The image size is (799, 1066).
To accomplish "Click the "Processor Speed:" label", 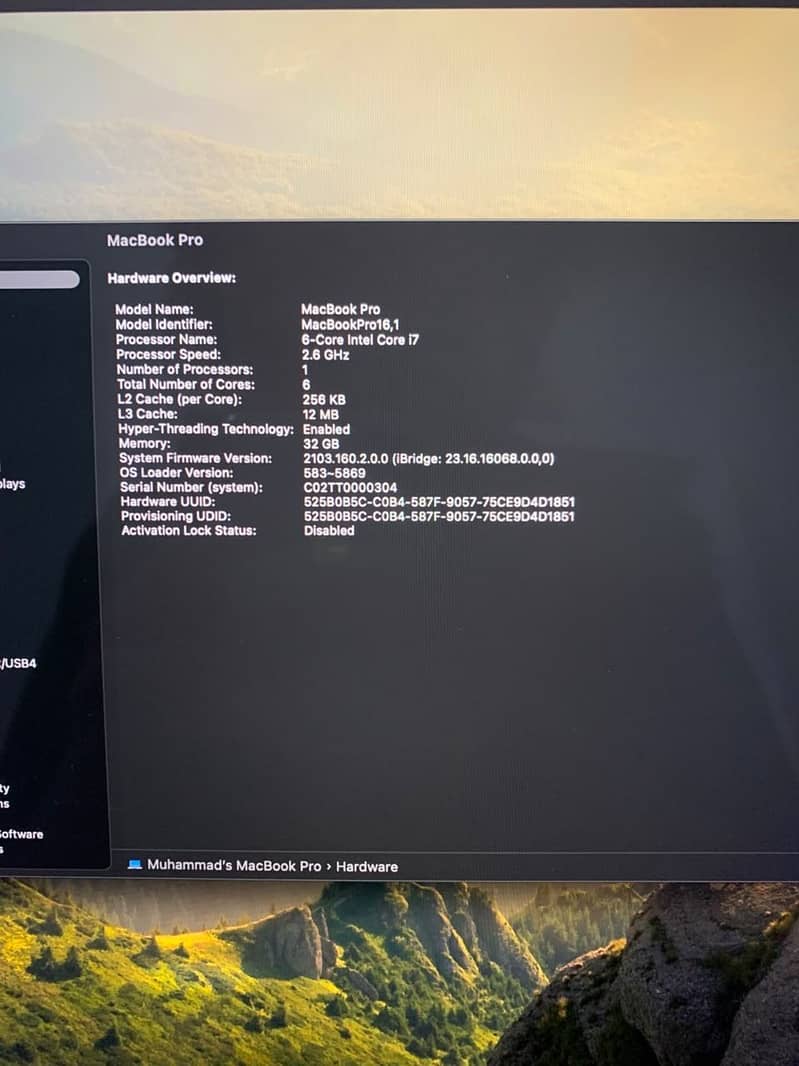I will tap(169, 355).
